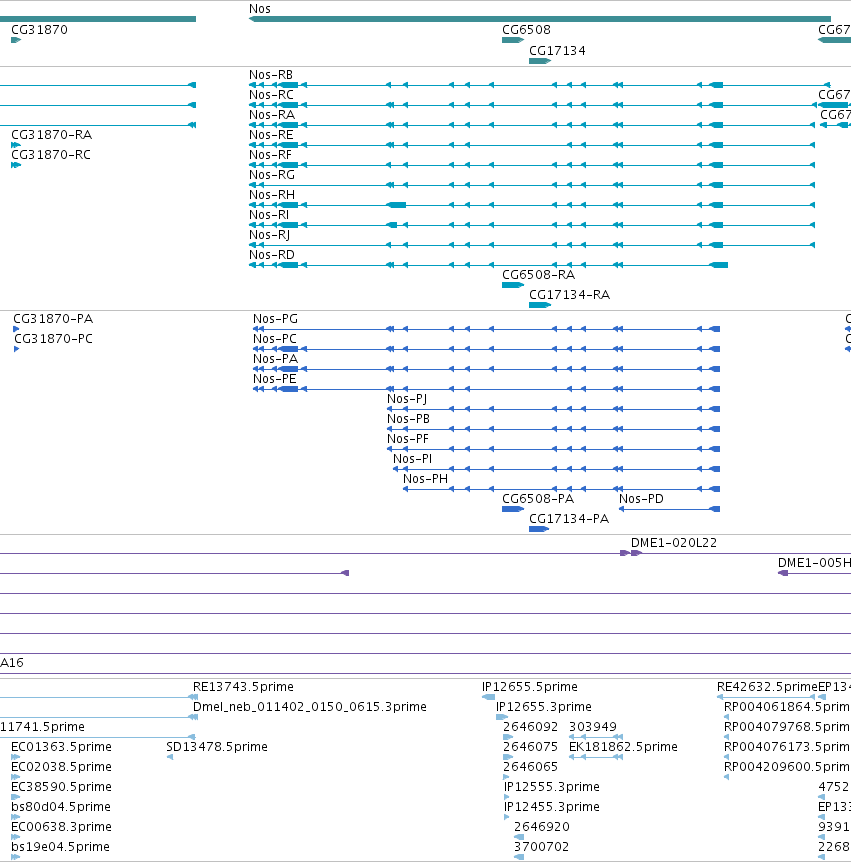Click the SD13478.5prime arrow glyph
The width and height of the screenshot is (851, 862).
coord(170,757)
